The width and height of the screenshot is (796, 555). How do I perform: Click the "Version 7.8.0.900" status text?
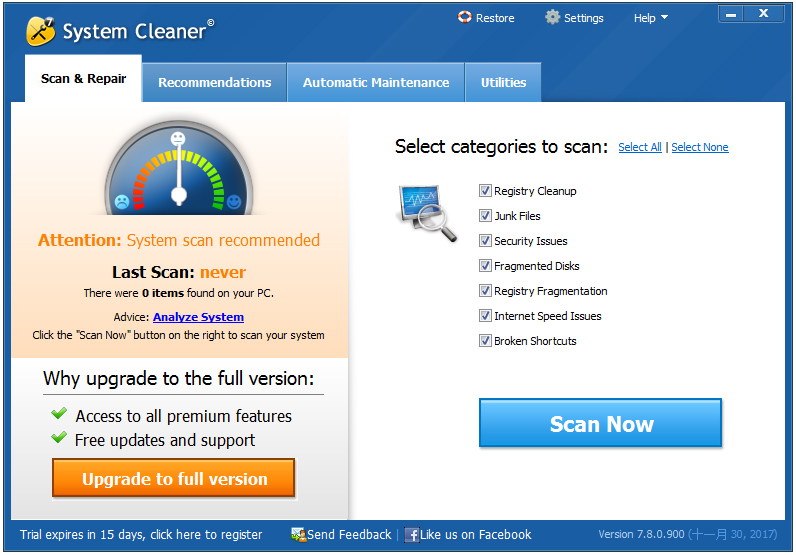(641, 534)
